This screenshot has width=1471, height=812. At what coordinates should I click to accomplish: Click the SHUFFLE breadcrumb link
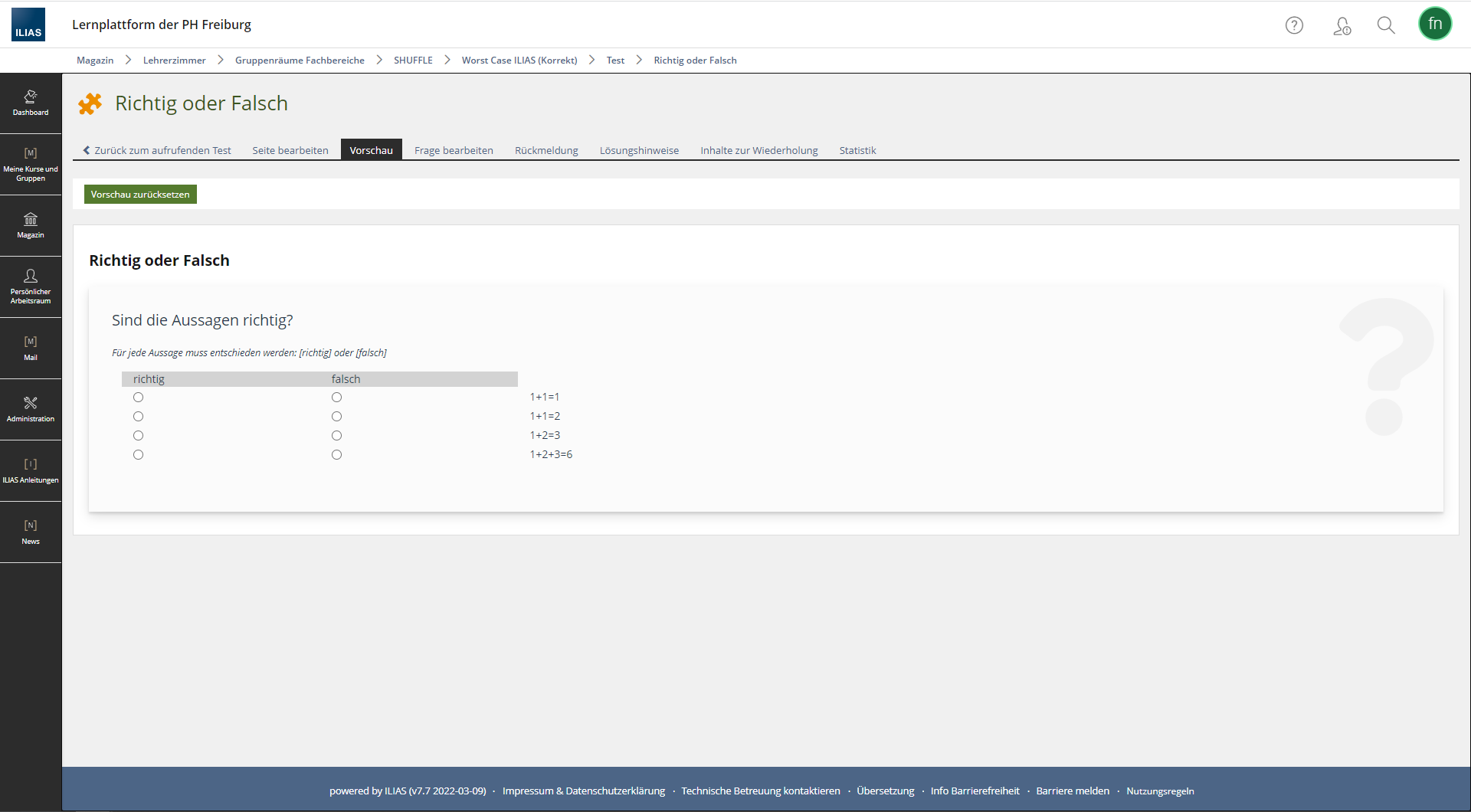click(413, 61)
